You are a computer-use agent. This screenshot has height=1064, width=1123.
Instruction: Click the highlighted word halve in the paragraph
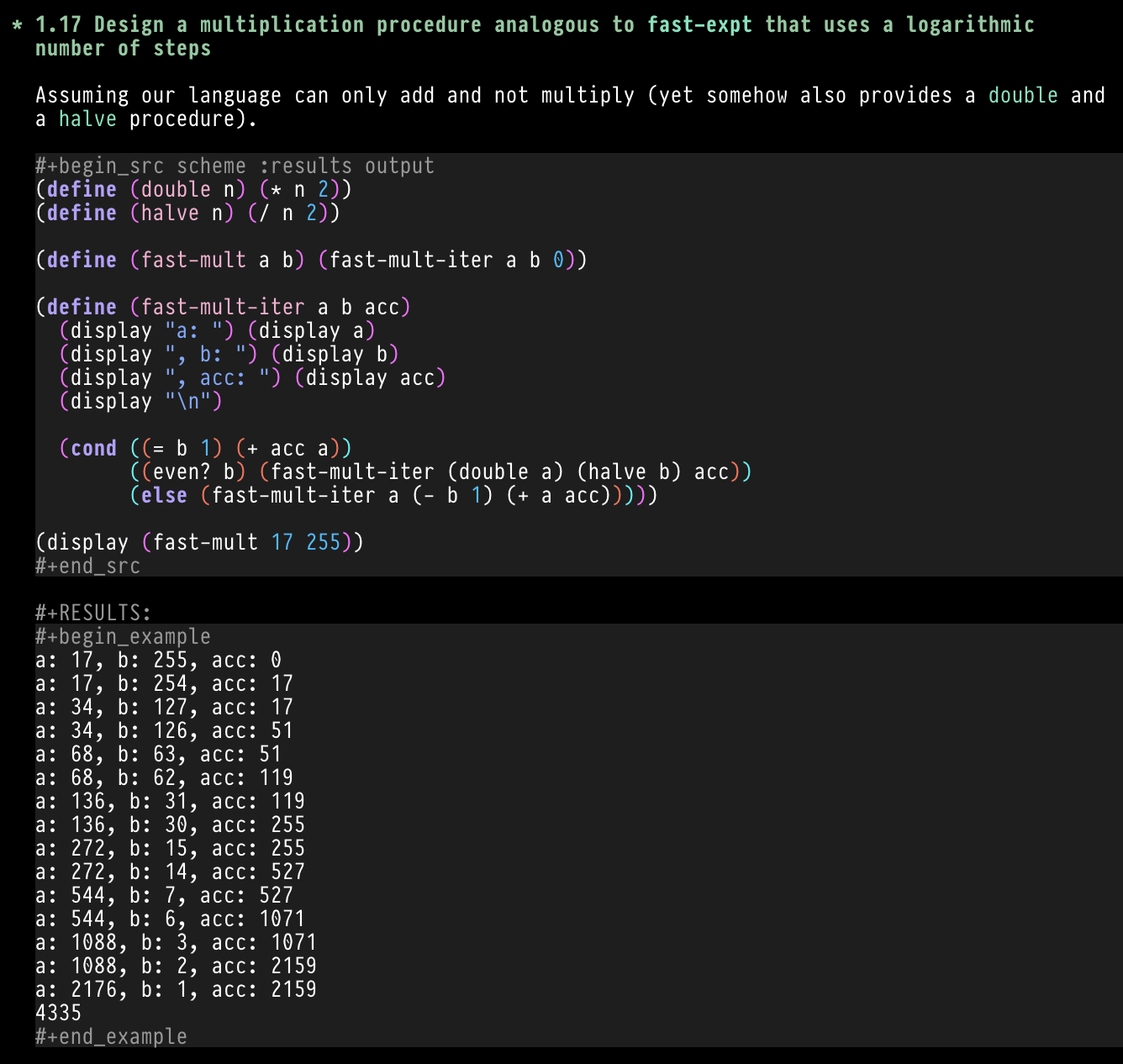tap(87, 119)
